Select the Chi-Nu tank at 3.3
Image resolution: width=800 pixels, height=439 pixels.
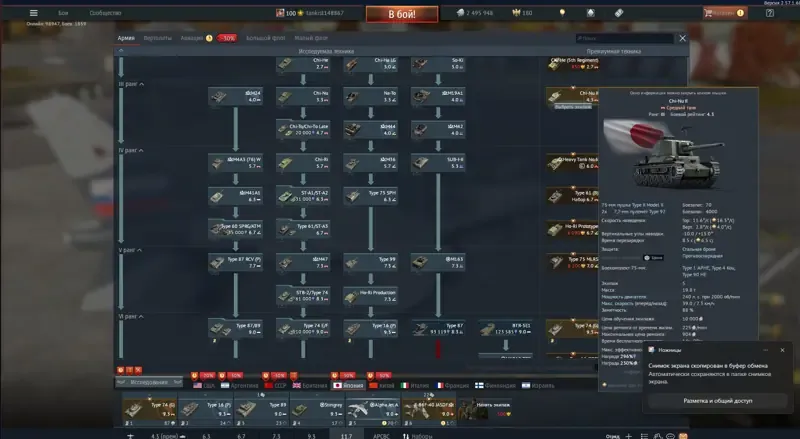303,96
